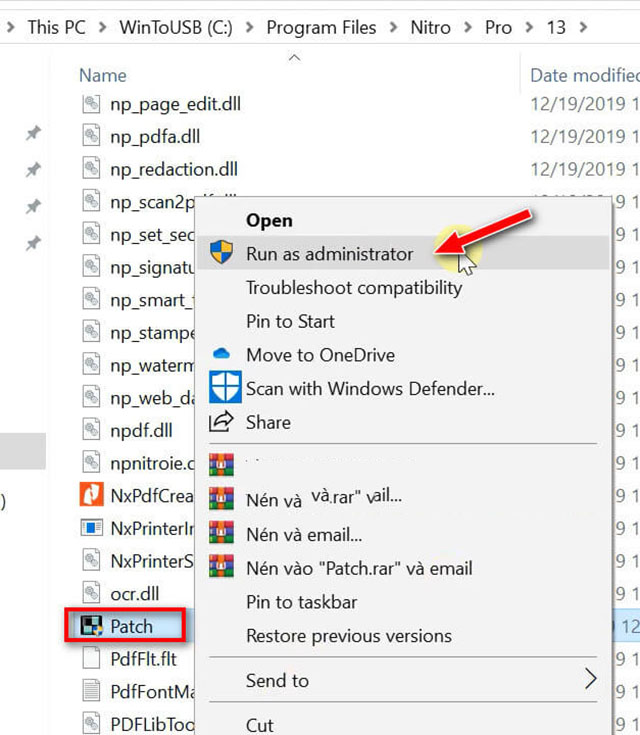
Task: Select the np_pdfa.dll file in the list
Action: pyautogui.click(x=155, y=137)
